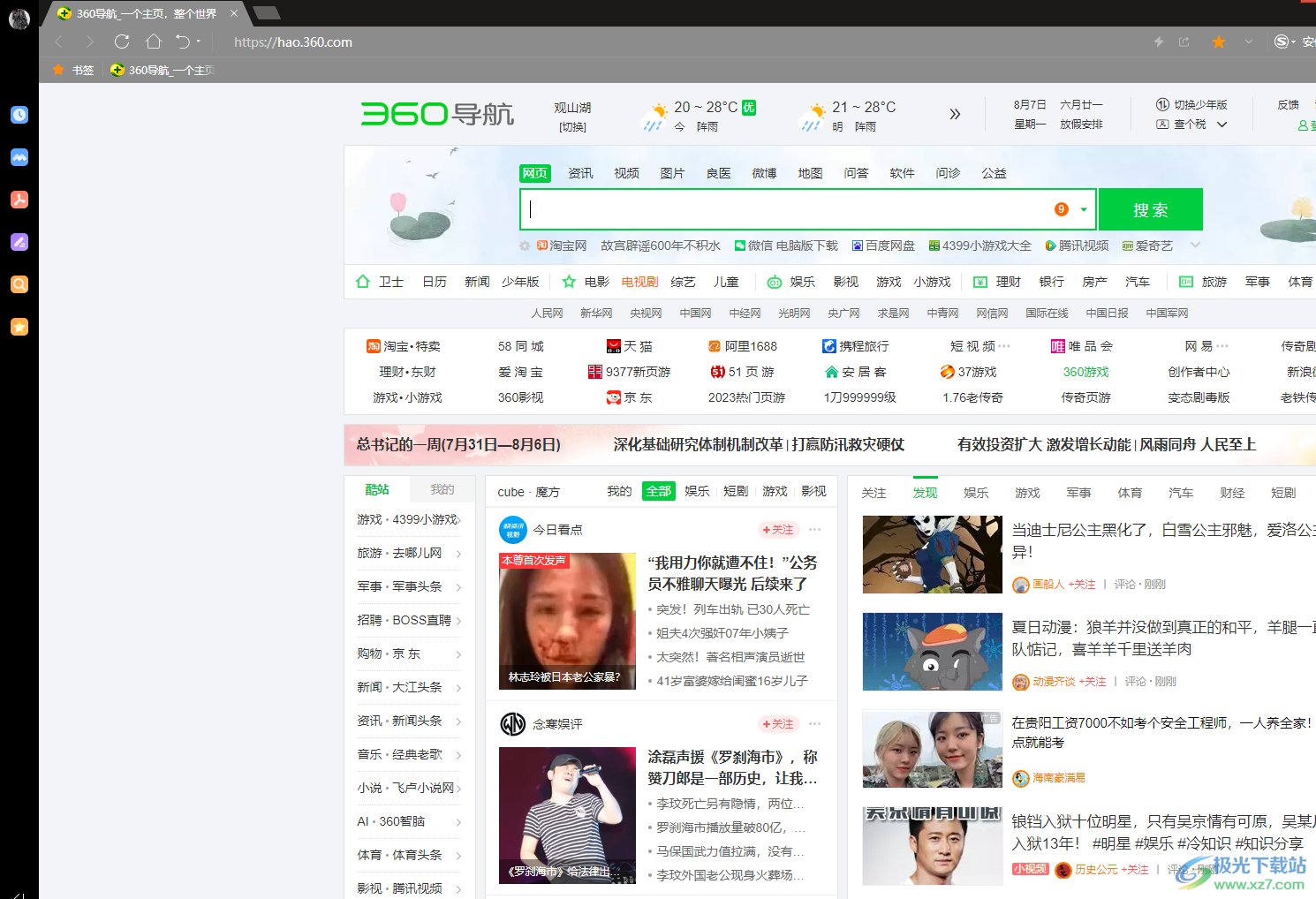Open the purple note sidebar icon

[19, 242]
